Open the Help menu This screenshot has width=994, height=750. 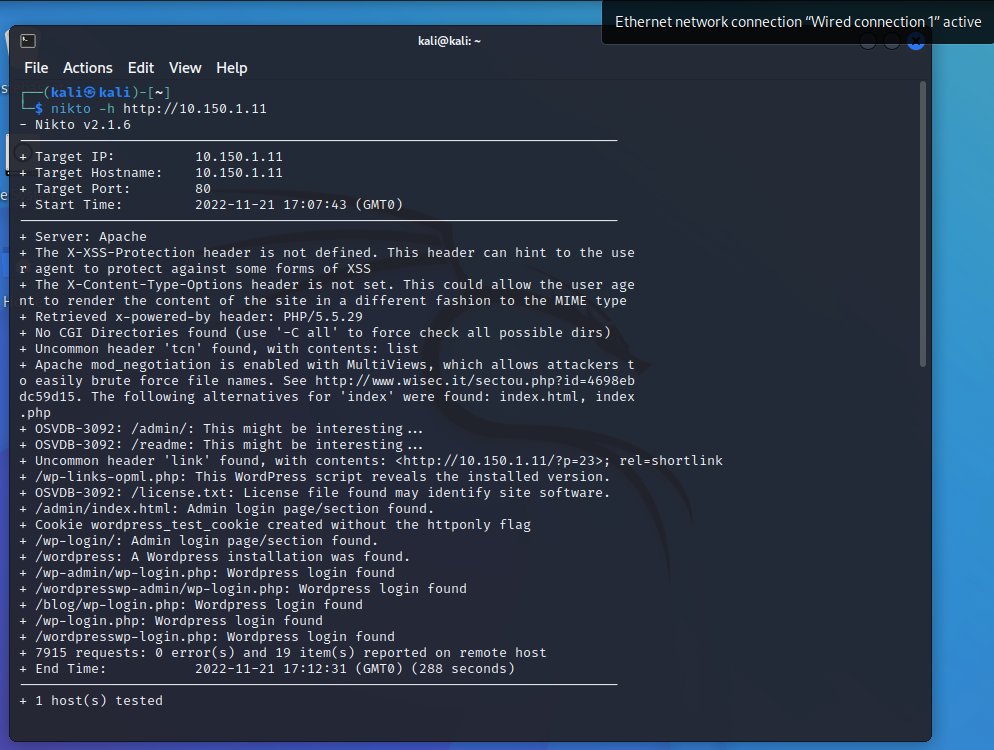click(x=231, y=68)
